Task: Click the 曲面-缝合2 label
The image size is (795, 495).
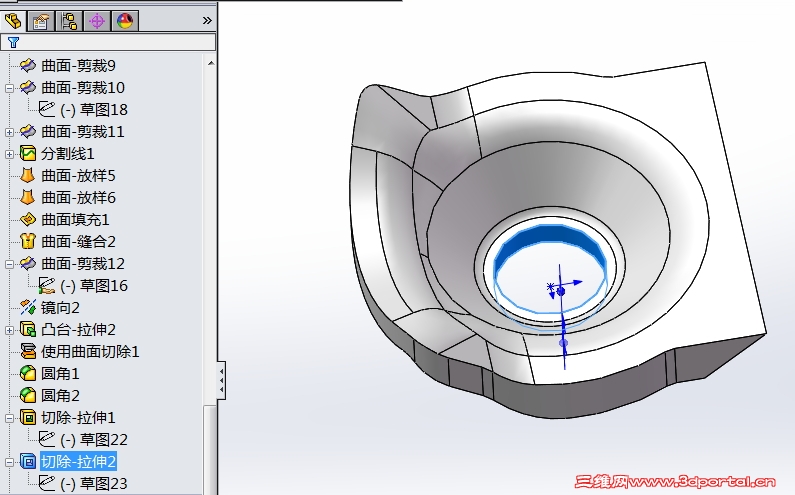Action: tap(79, 241)
